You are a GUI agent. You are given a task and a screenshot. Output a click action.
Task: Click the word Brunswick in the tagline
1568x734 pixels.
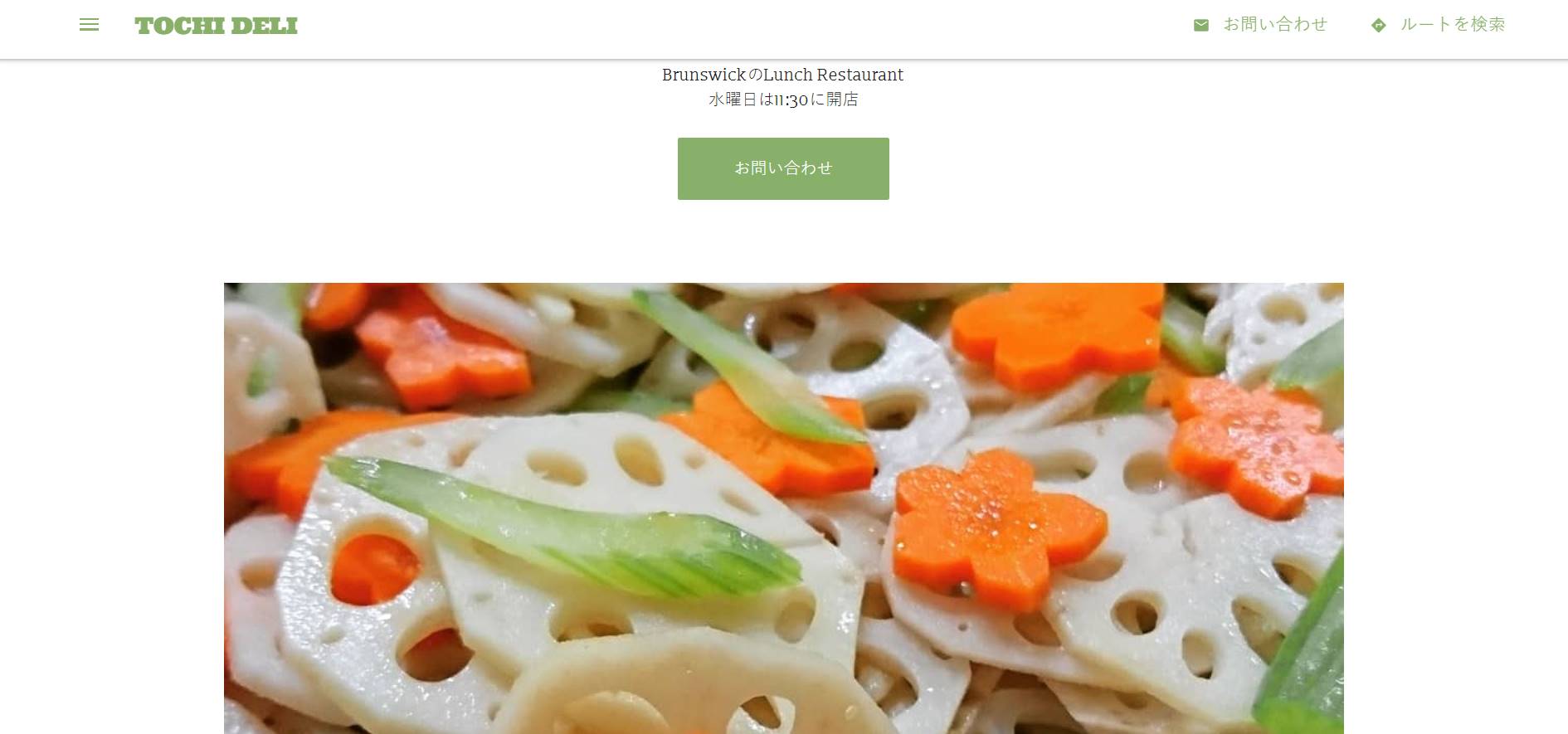704,75
